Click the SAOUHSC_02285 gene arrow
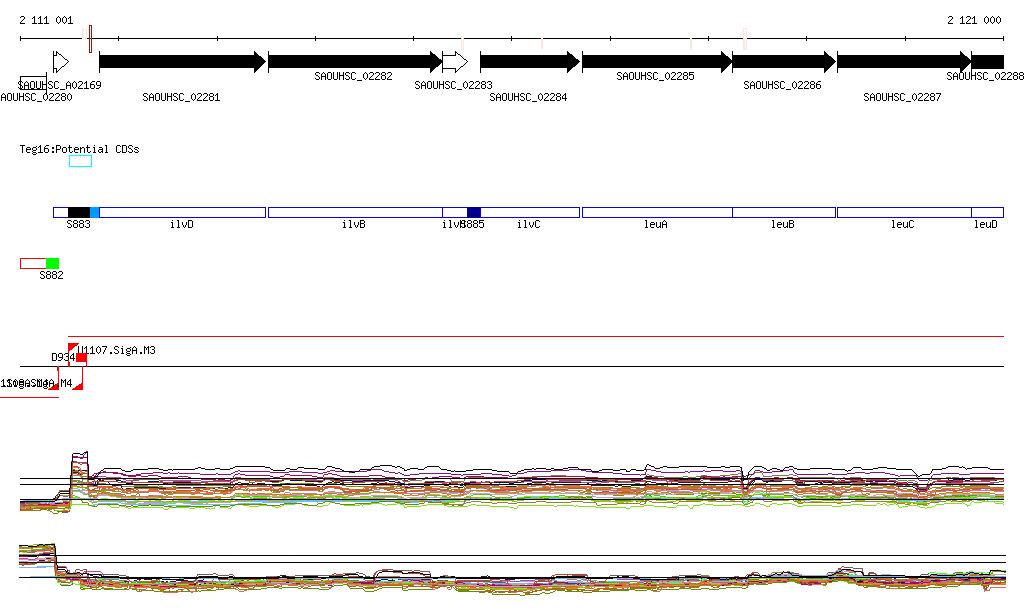The image size is (1024, 611). (657, 62)
